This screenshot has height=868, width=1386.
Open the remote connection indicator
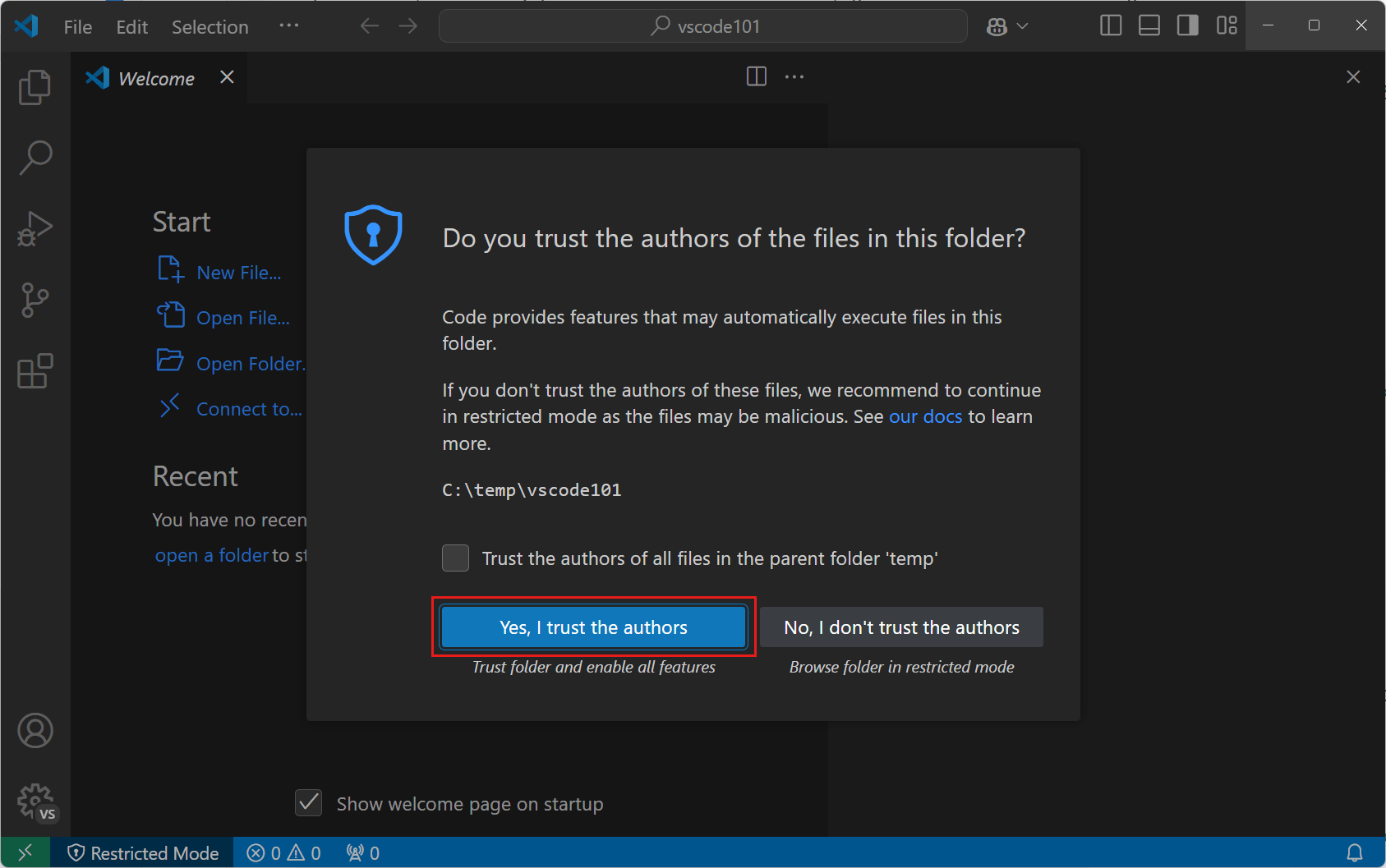pos(25,852)
